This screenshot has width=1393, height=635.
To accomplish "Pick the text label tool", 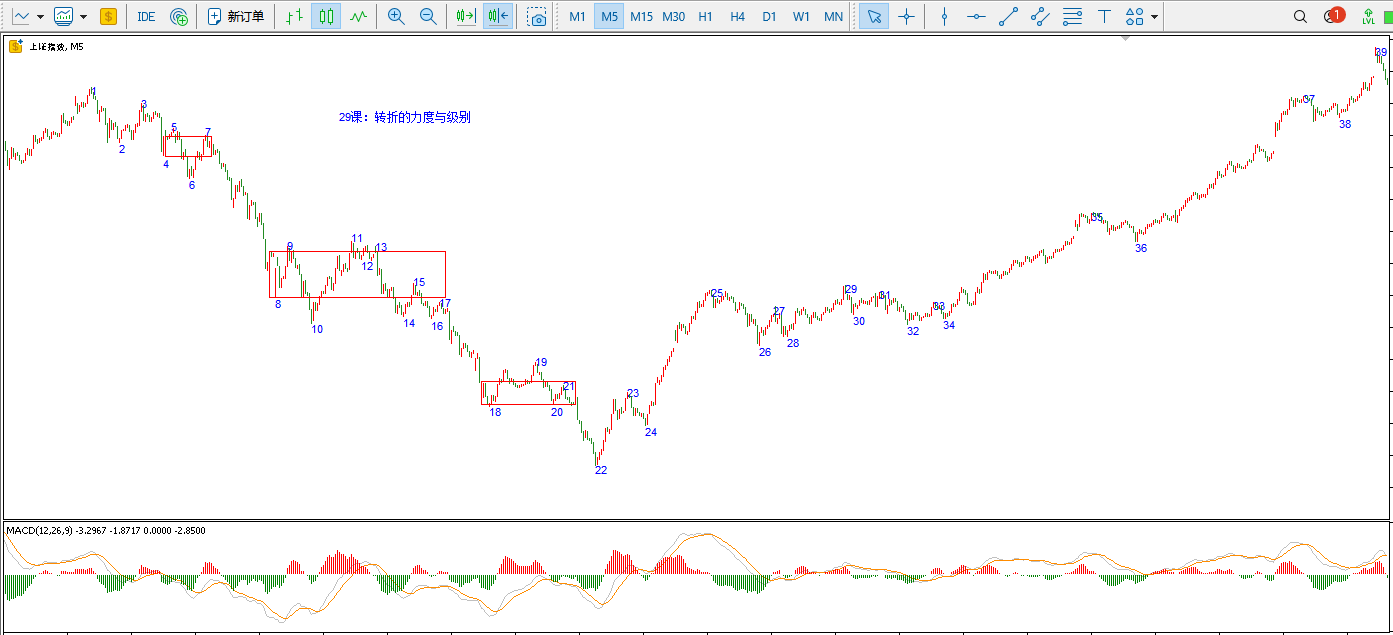I will (x=1104, y=16).
